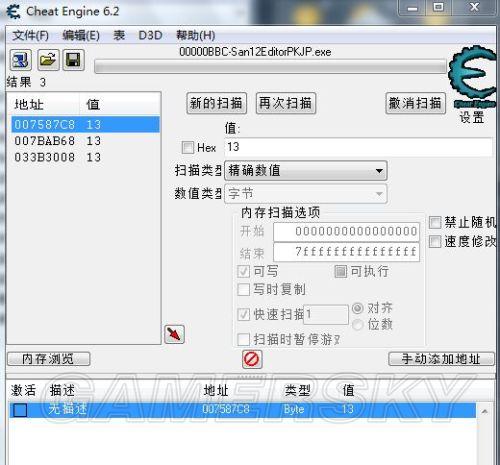
Task: Click the 再次扫描 next scan button
Action: click(x=286, y=103)
